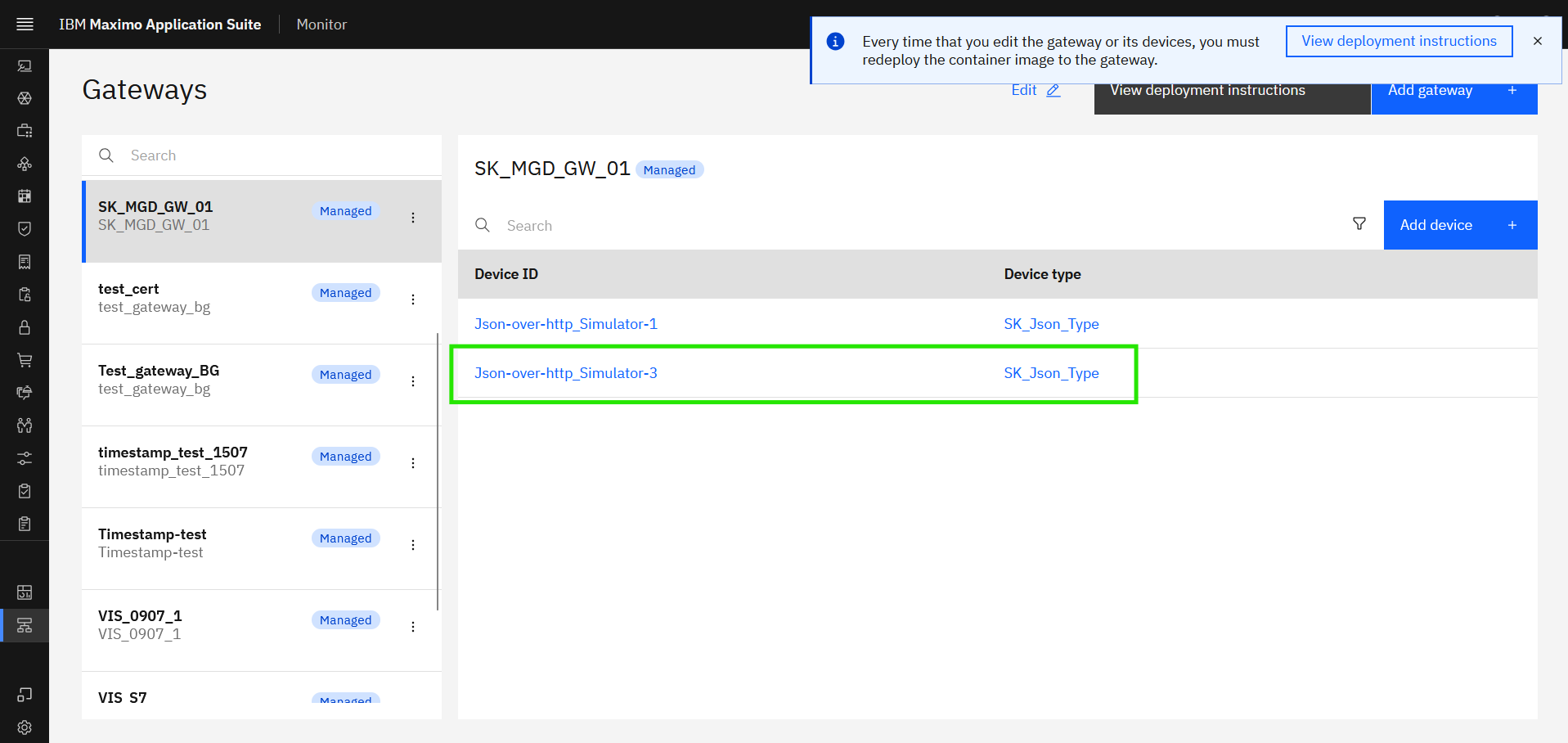Click the Device ID column header
The width and height of the screenshot is (1568, 743).
[x=506, y=274]
